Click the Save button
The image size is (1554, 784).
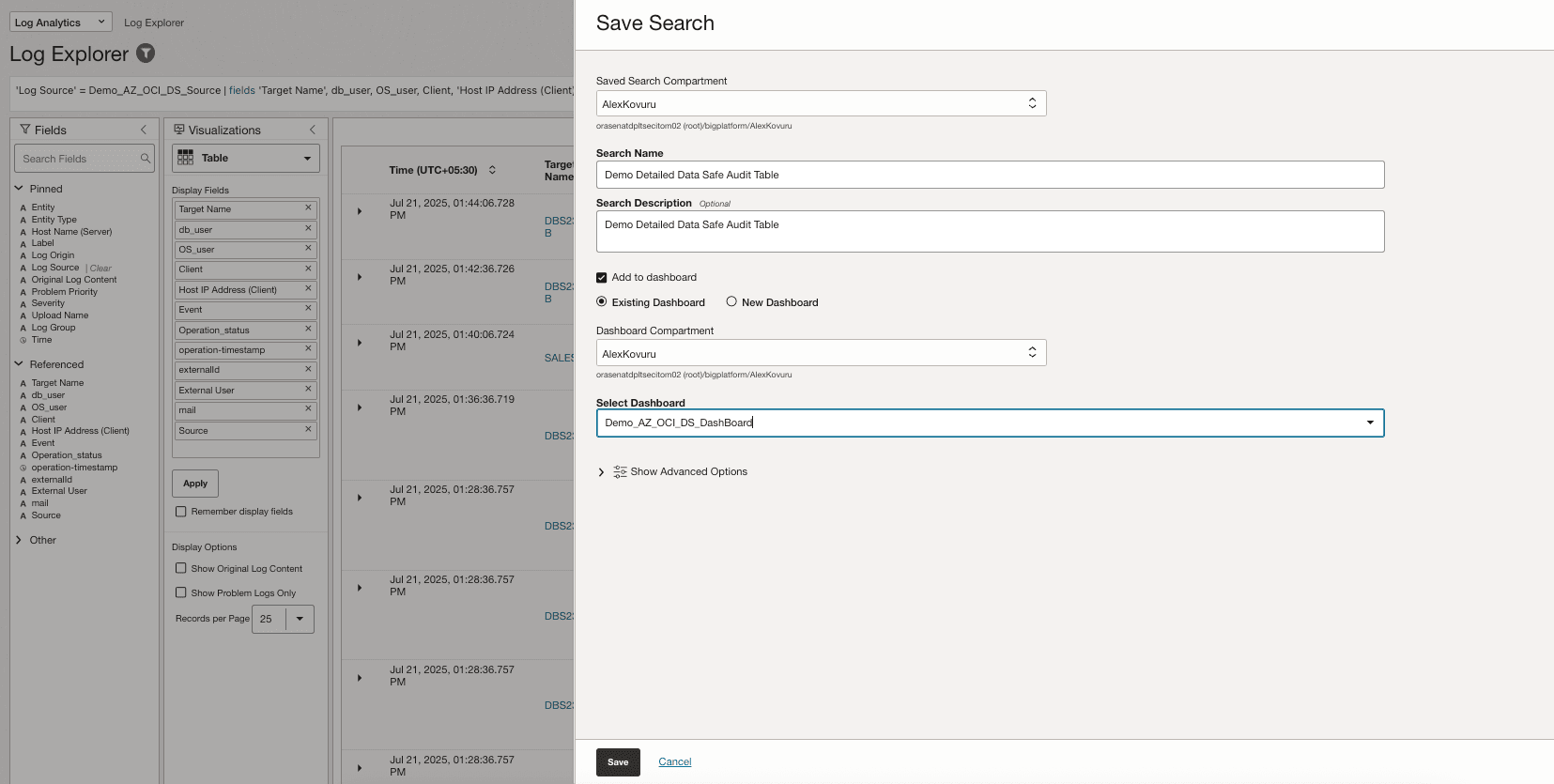[618, 762]
